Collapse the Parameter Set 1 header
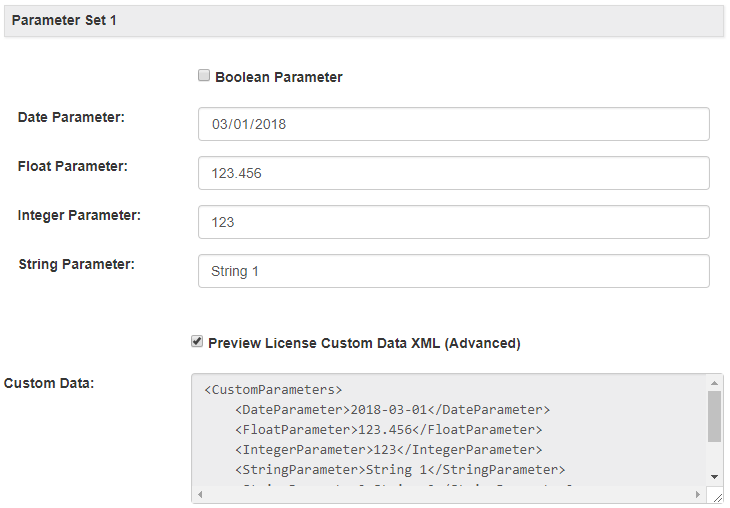The width and height of the screenshot is (730, 508). [x=364, y=20]
